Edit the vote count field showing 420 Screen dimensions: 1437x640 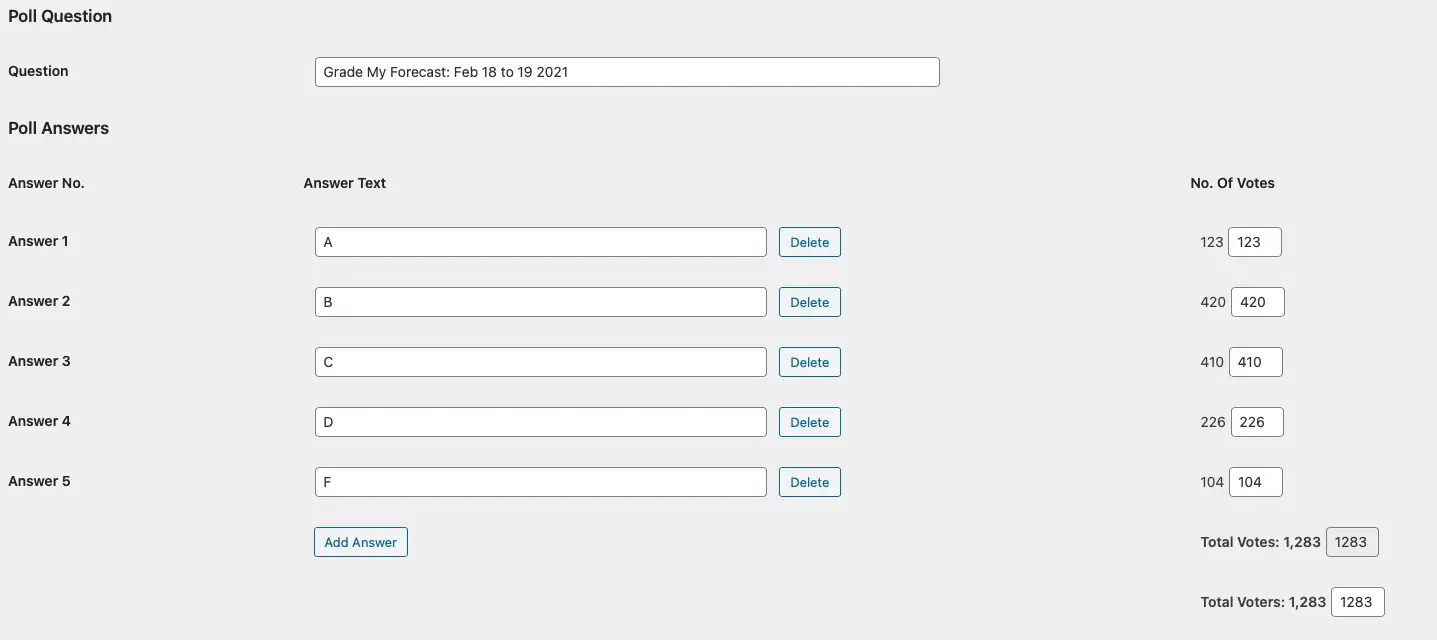[1257, 302]
